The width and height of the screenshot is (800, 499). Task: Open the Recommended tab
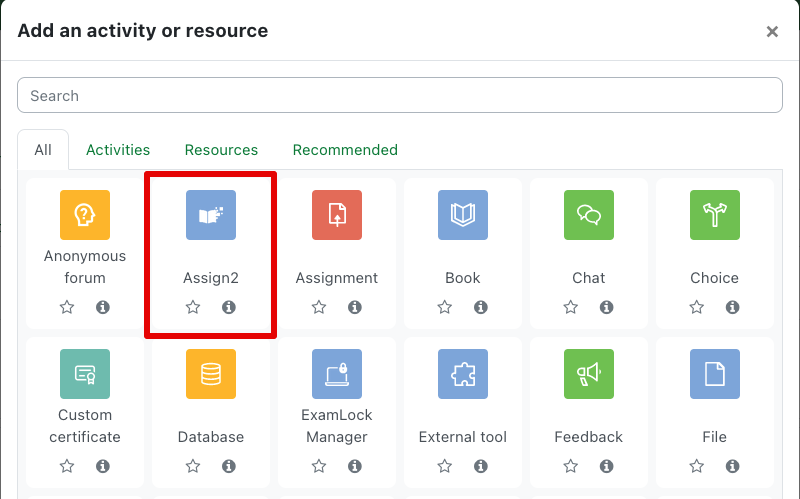[x=345, y=150]
